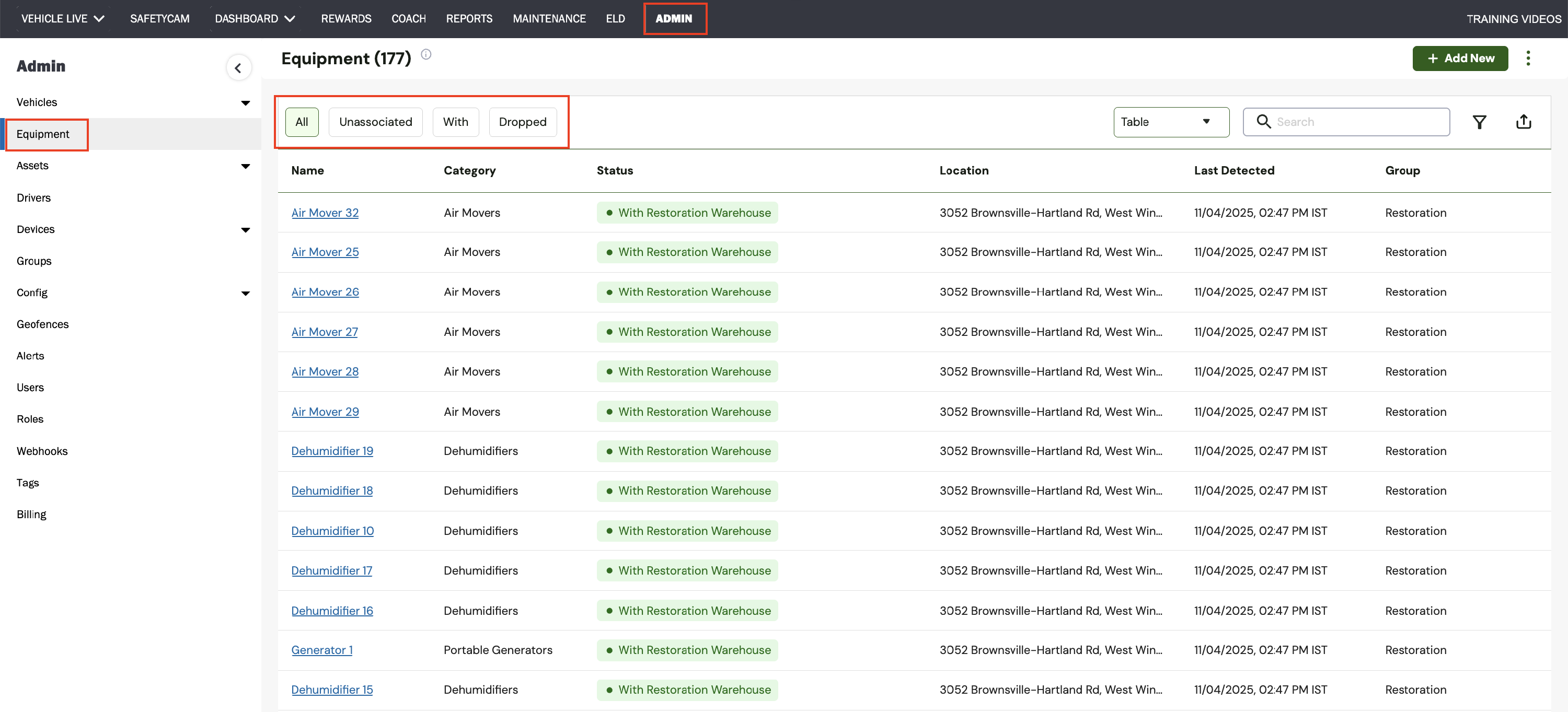Image resolution: width=1568 pixels, height=712 pixels.
Task: Expand the Vehicles sidebar section
Action: [245, 103]
